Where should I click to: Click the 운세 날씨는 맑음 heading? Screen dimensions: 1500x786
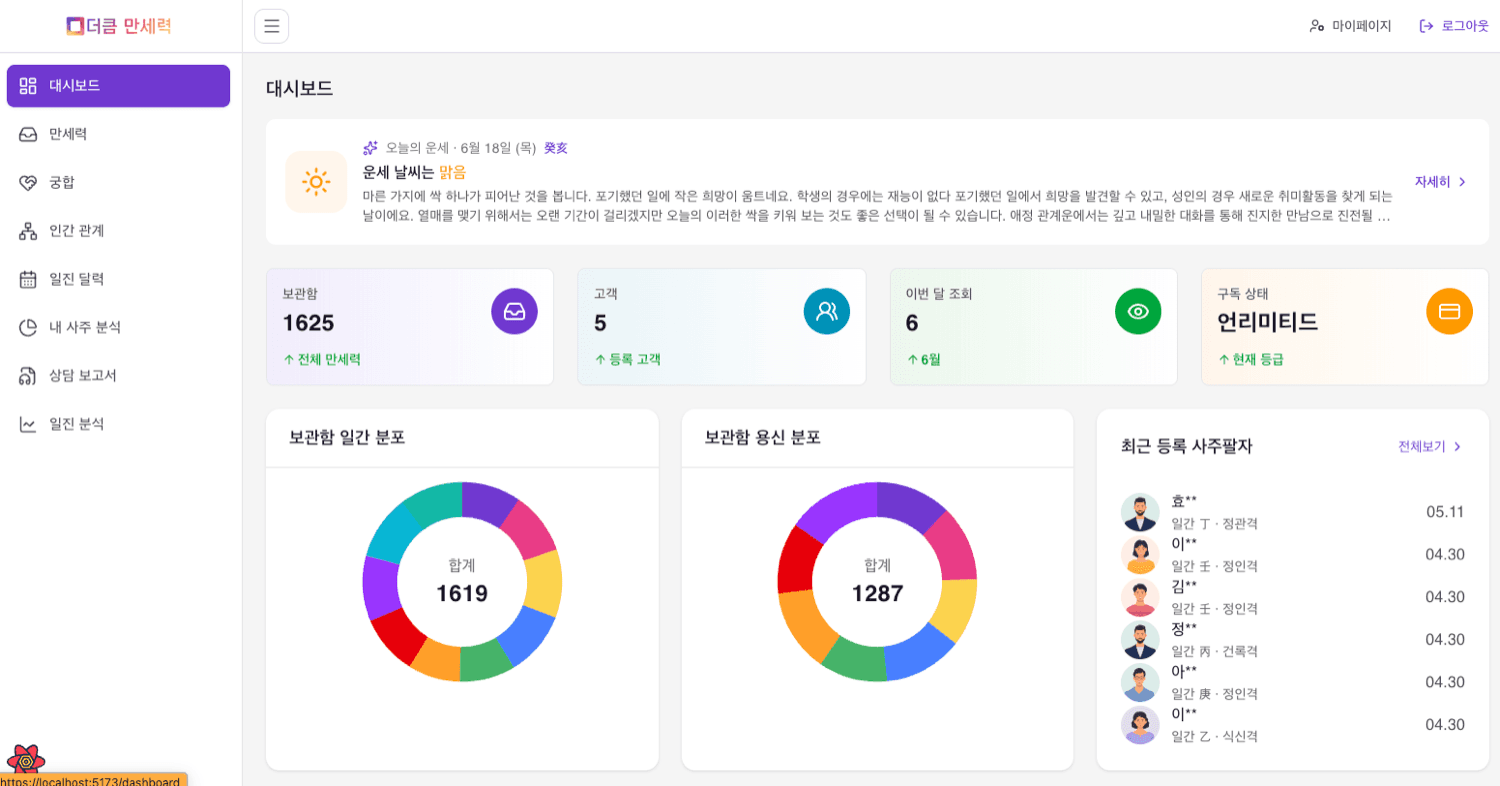(414, 172)
